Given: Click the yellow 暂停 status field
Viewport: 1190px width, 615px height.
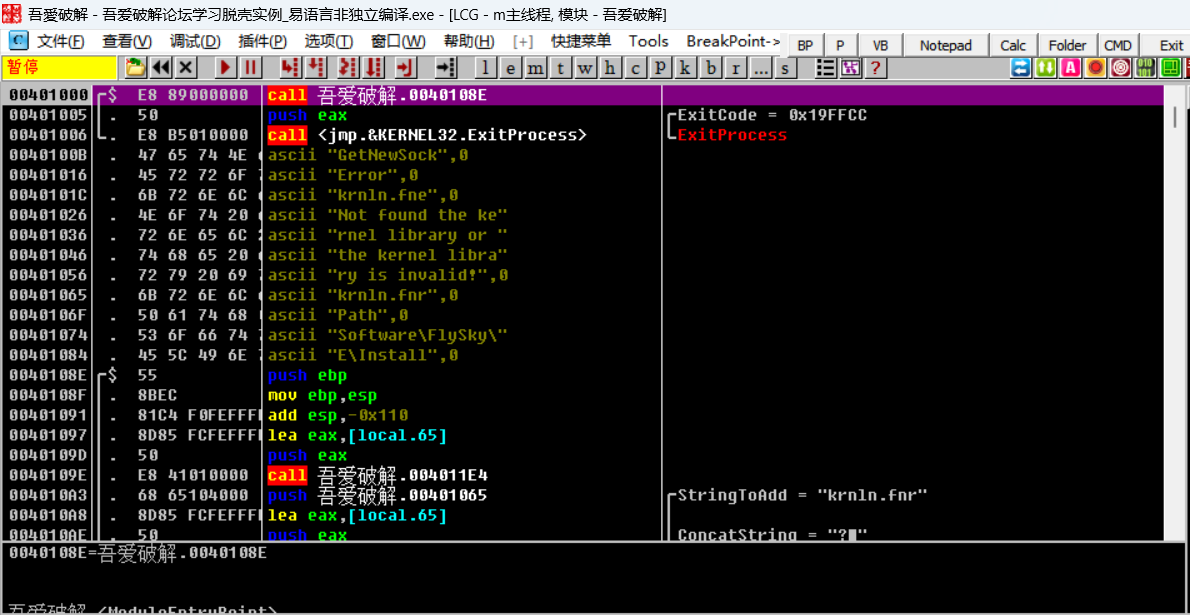Looking at the screenshot, I should click(60, 68).
